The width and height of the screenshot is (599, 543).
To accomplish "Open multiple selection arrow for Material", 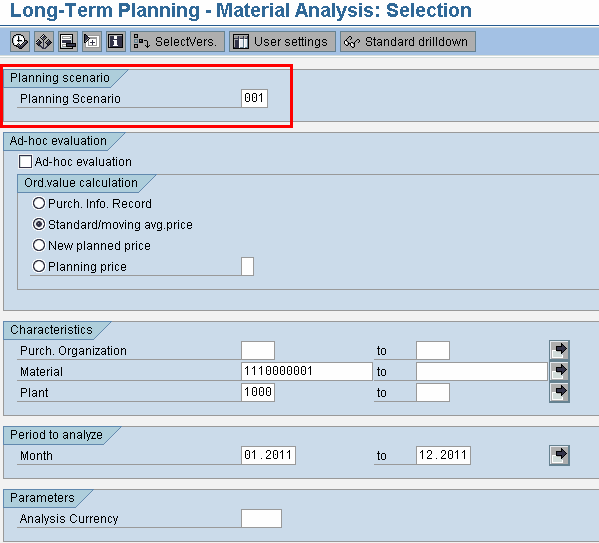I will point(559,371).
